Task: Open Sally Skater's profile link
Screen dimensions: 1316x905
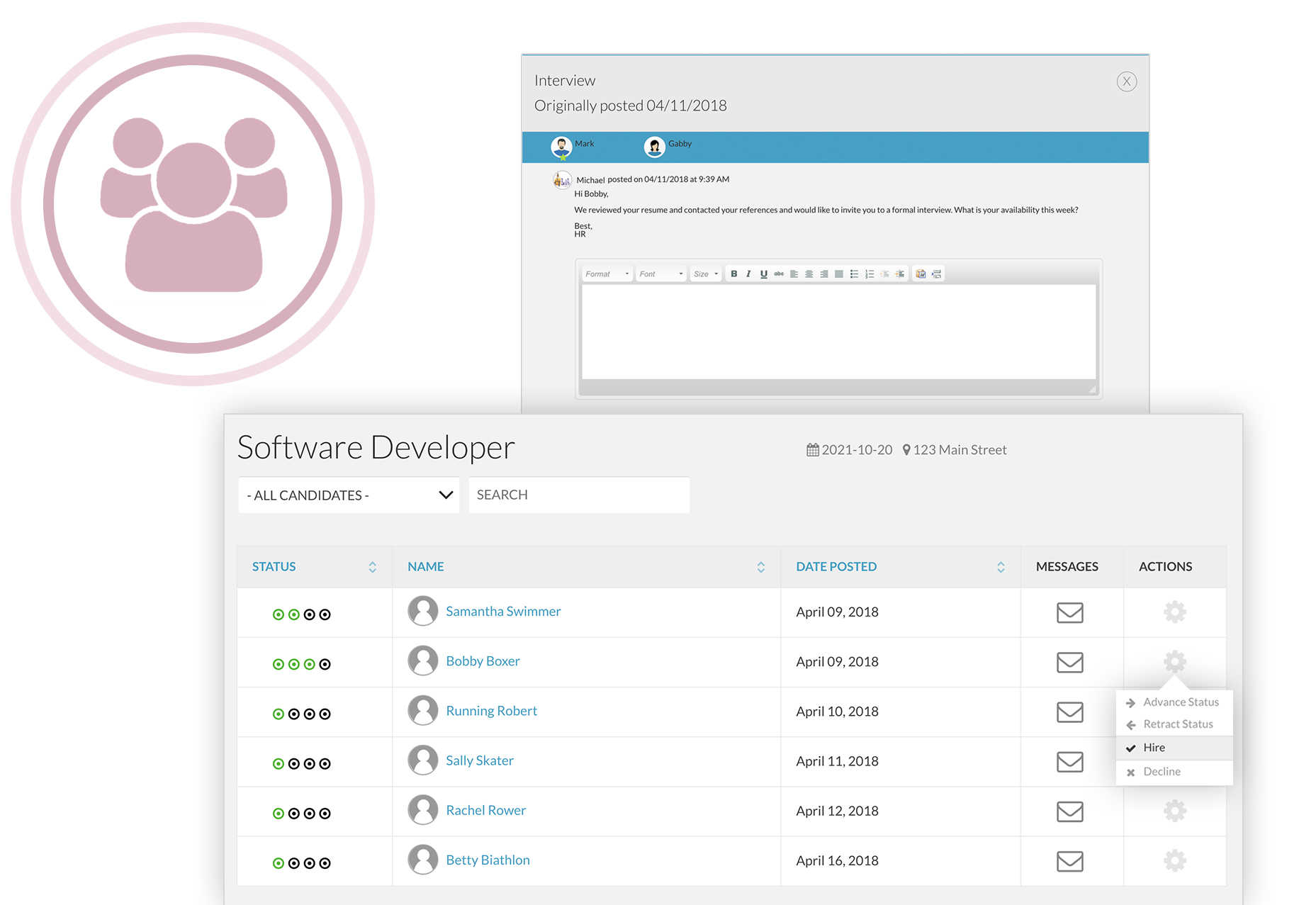Action: pyautogui.click(x=480, y=760)
